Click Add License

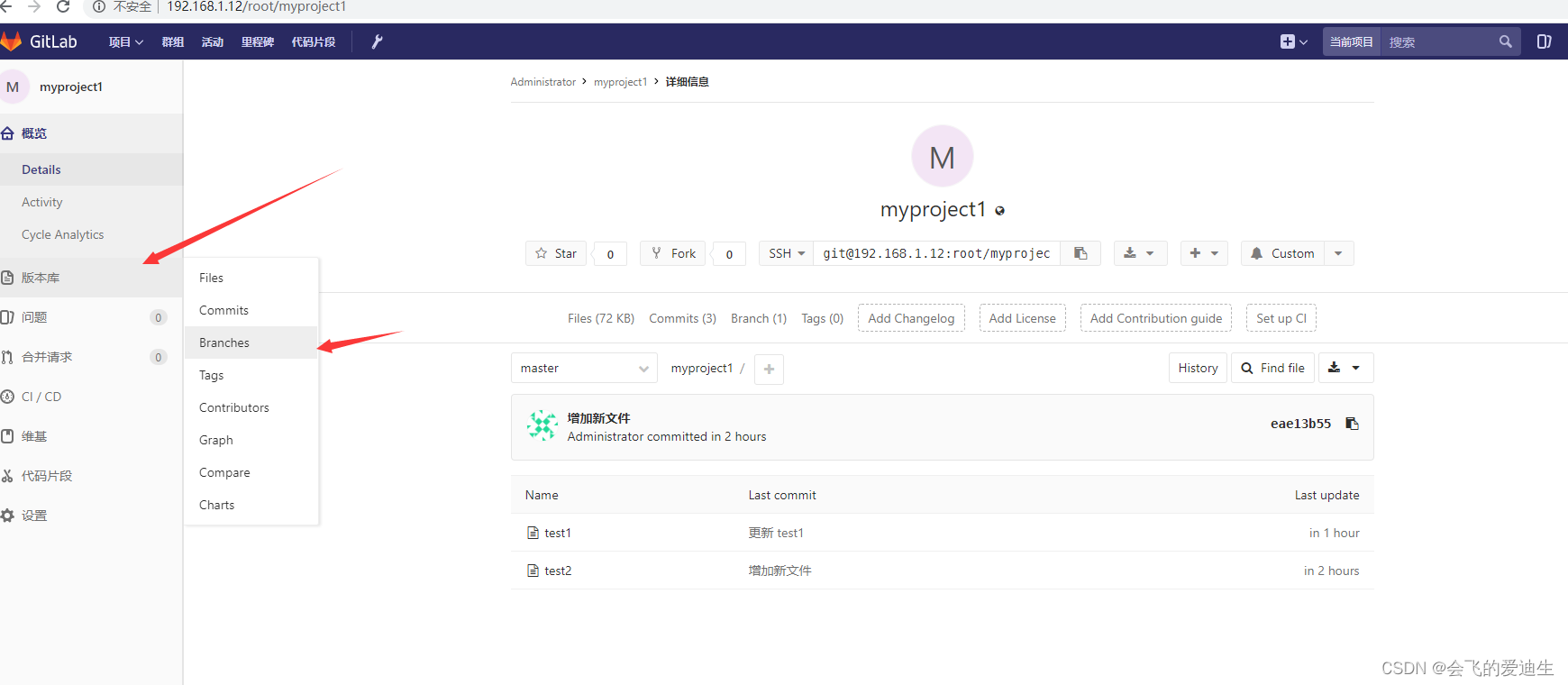coord(1022,318)
